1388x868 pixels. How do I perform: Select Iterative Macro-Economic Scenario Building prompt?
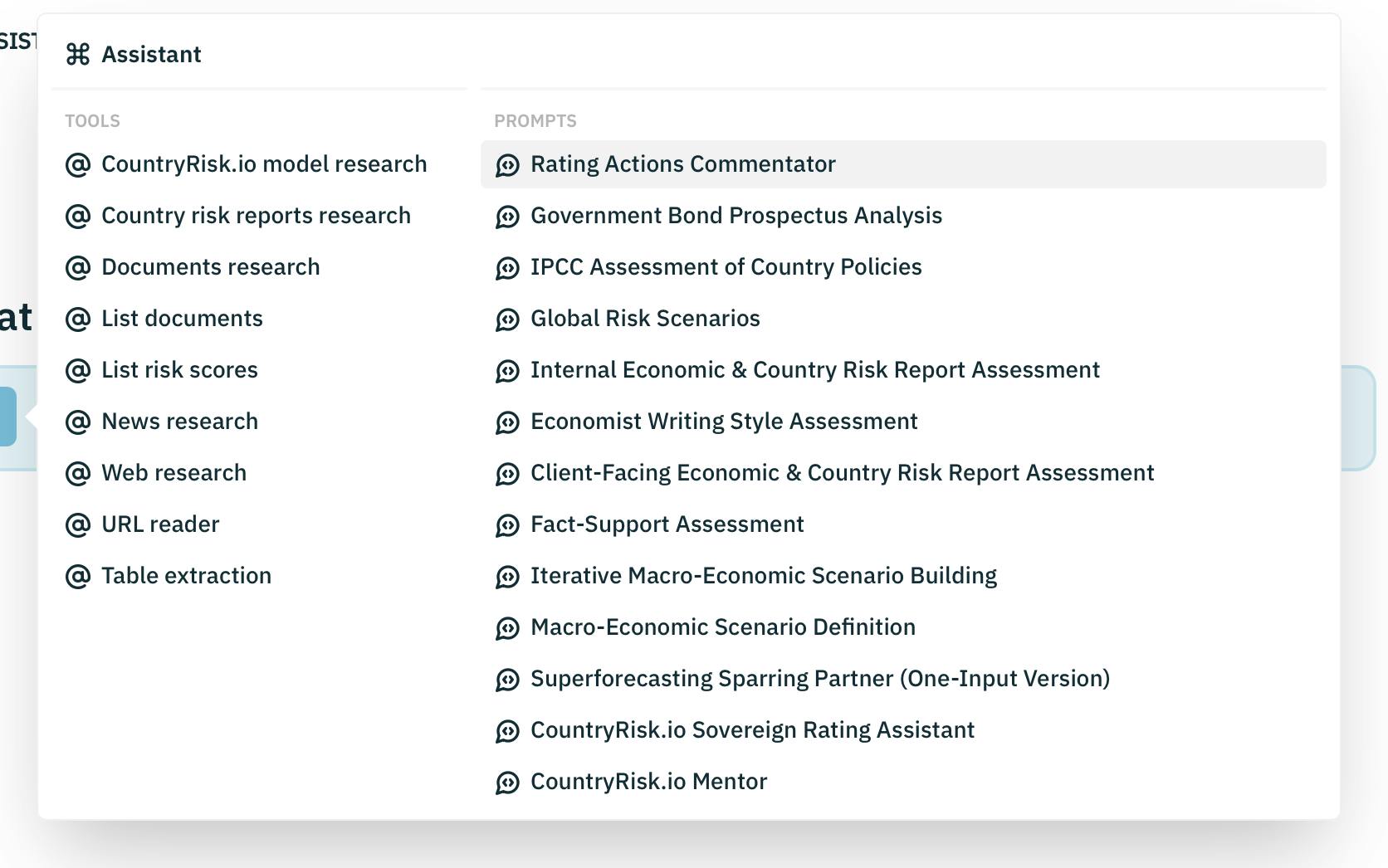pos(763,576)
